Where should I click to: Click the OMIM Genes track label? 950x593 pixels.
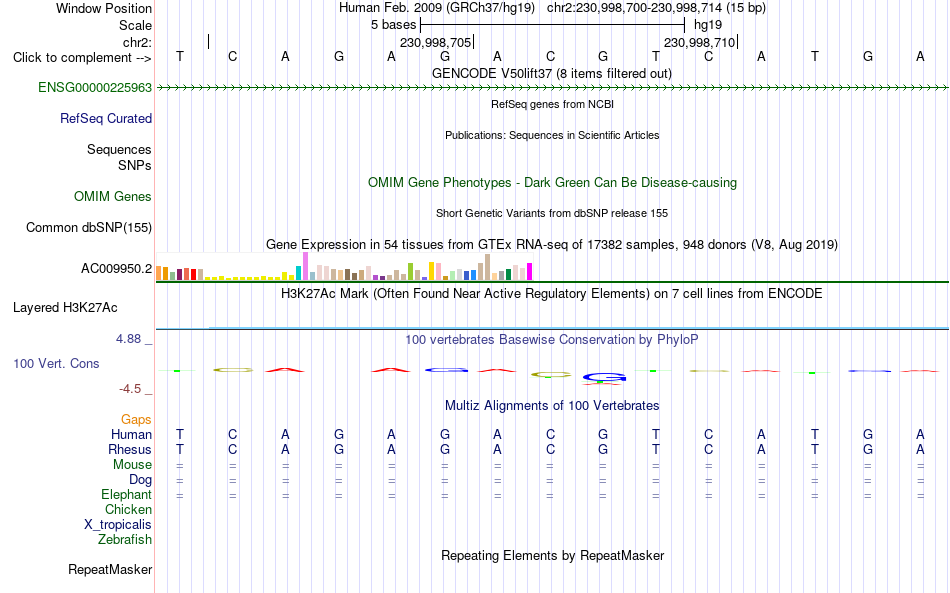point(113,196)
